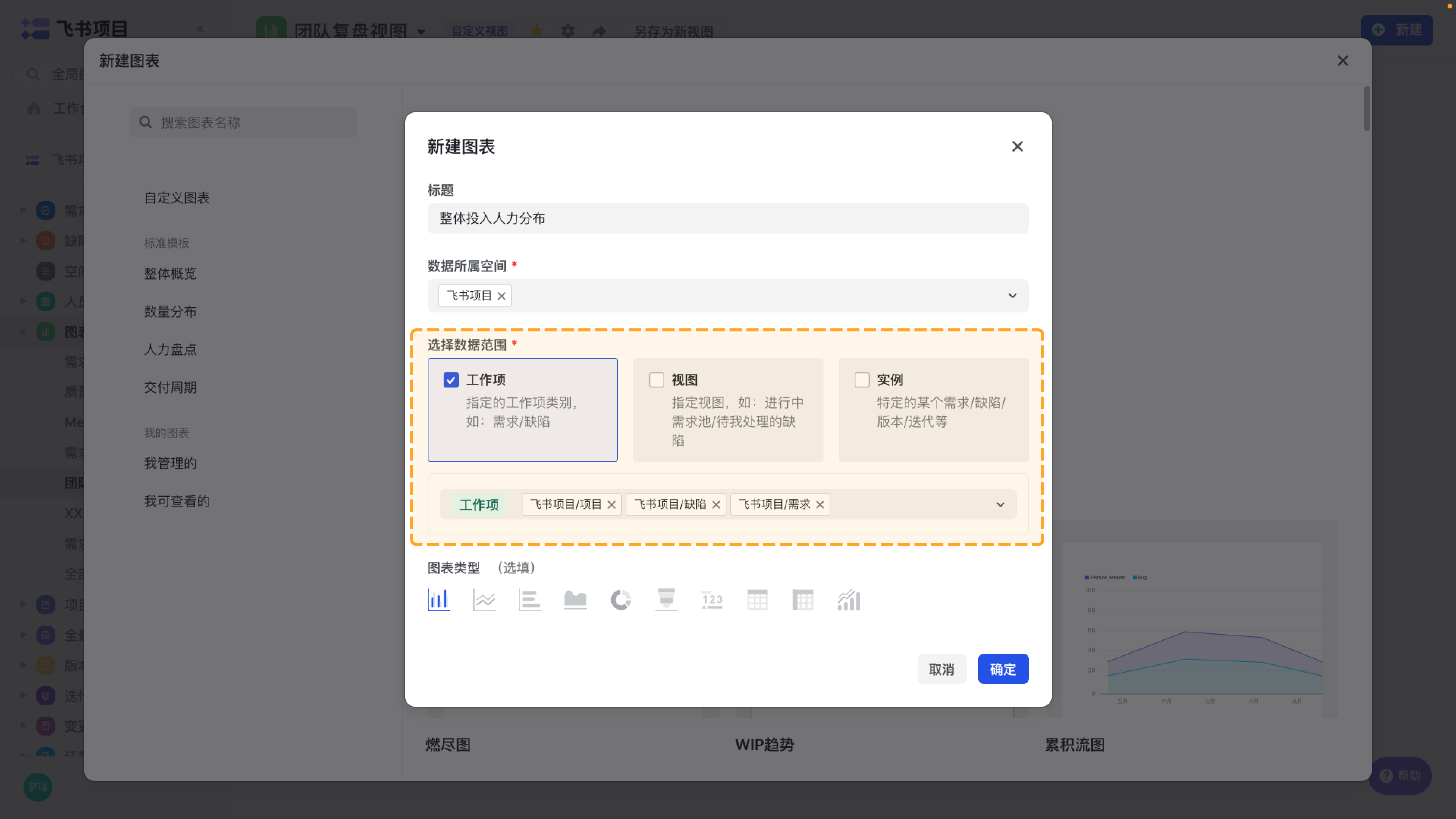
Task: Remove the 飞书项目 space tag
Action: pyautogui.click(x=501, y=296)
